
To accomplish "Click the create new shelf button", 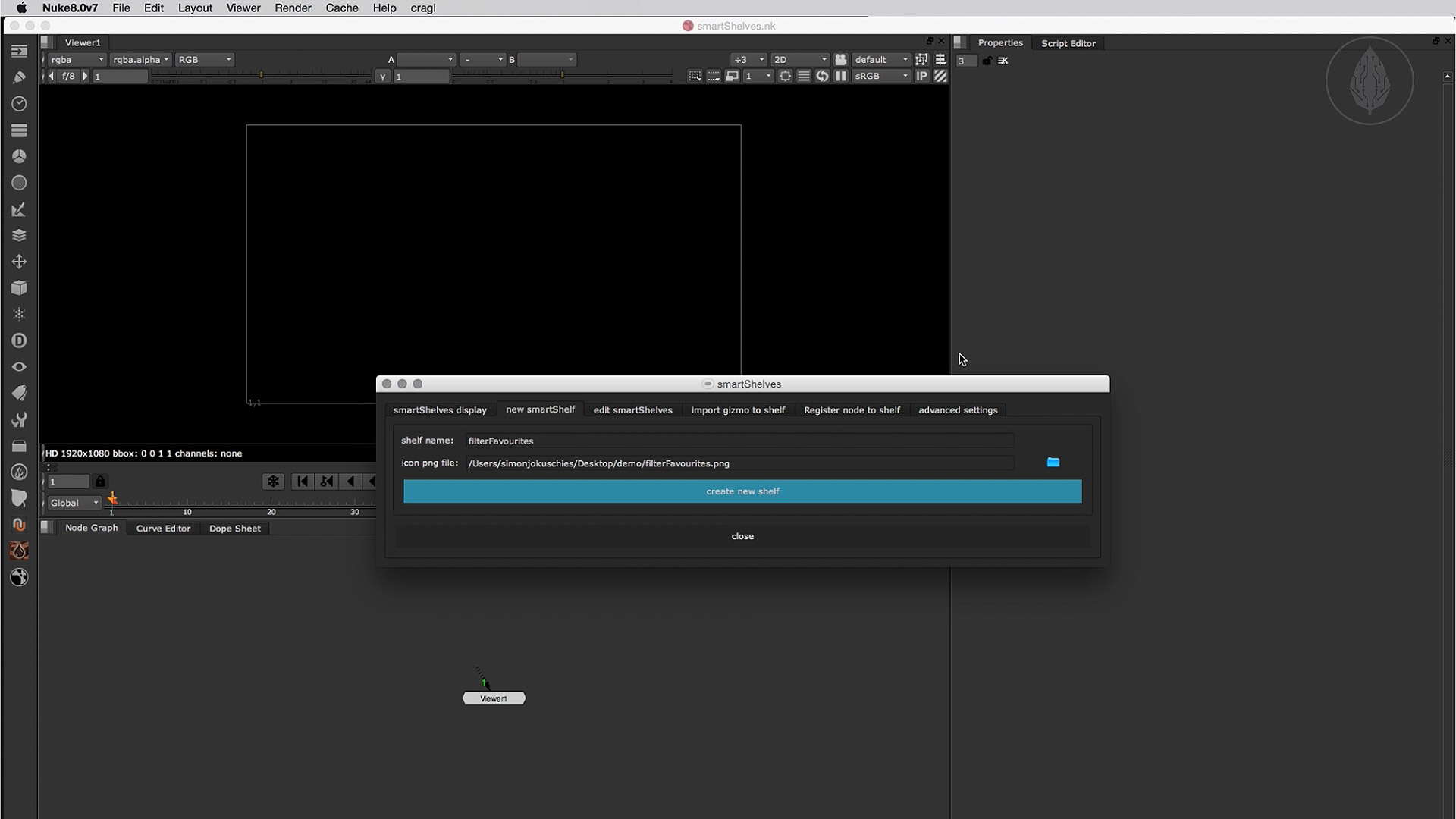I will (742, 491).
